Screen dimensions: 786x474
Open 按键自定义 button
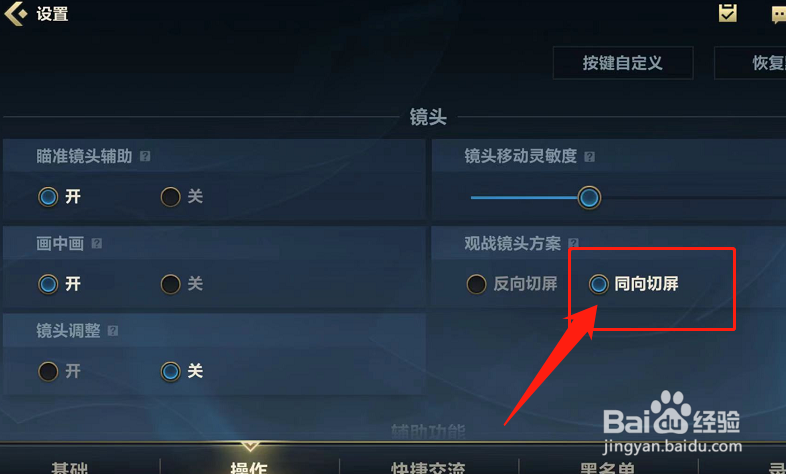click(623, 63)
